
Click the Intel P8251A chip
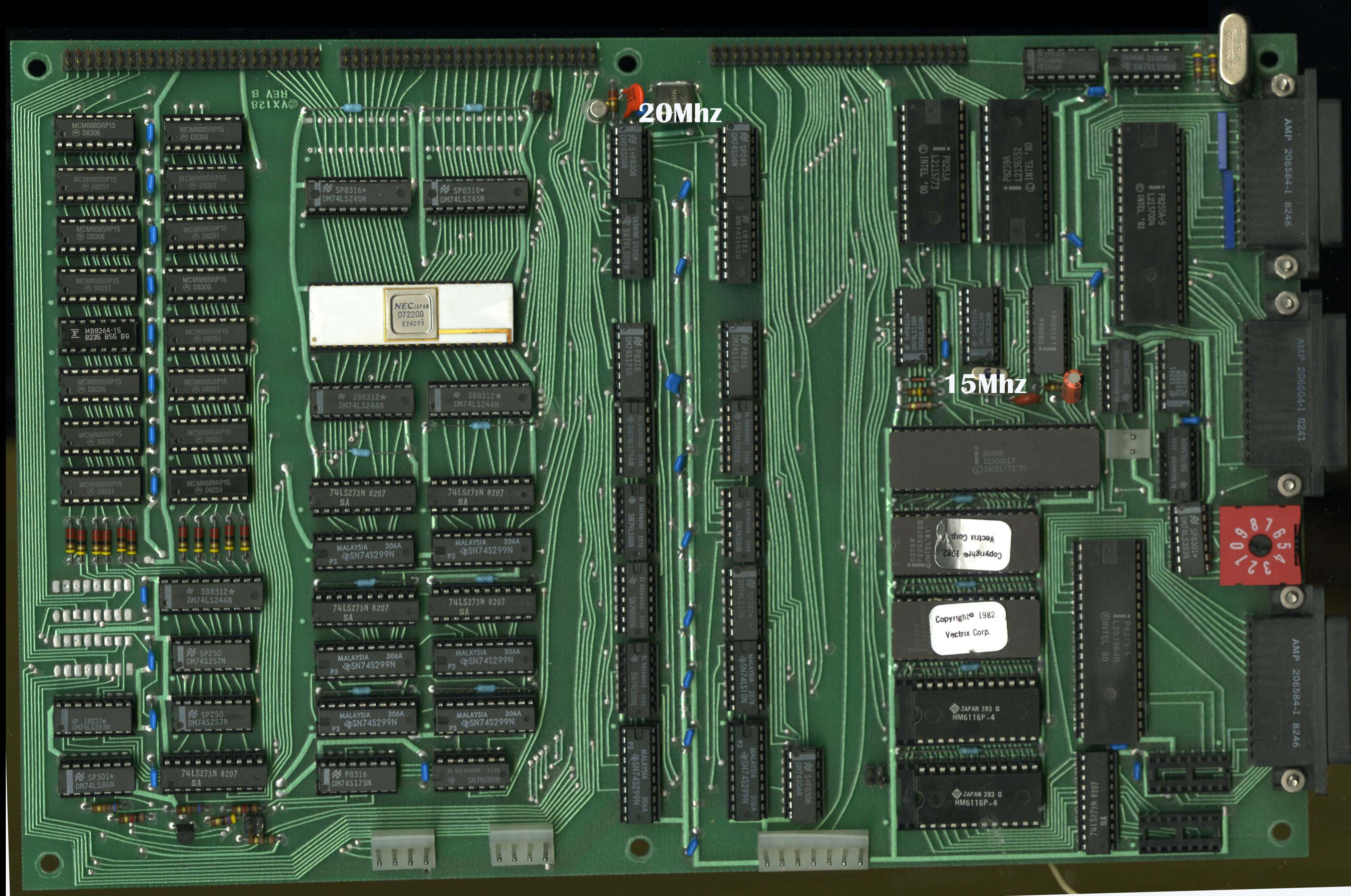(x=933, y=171)
